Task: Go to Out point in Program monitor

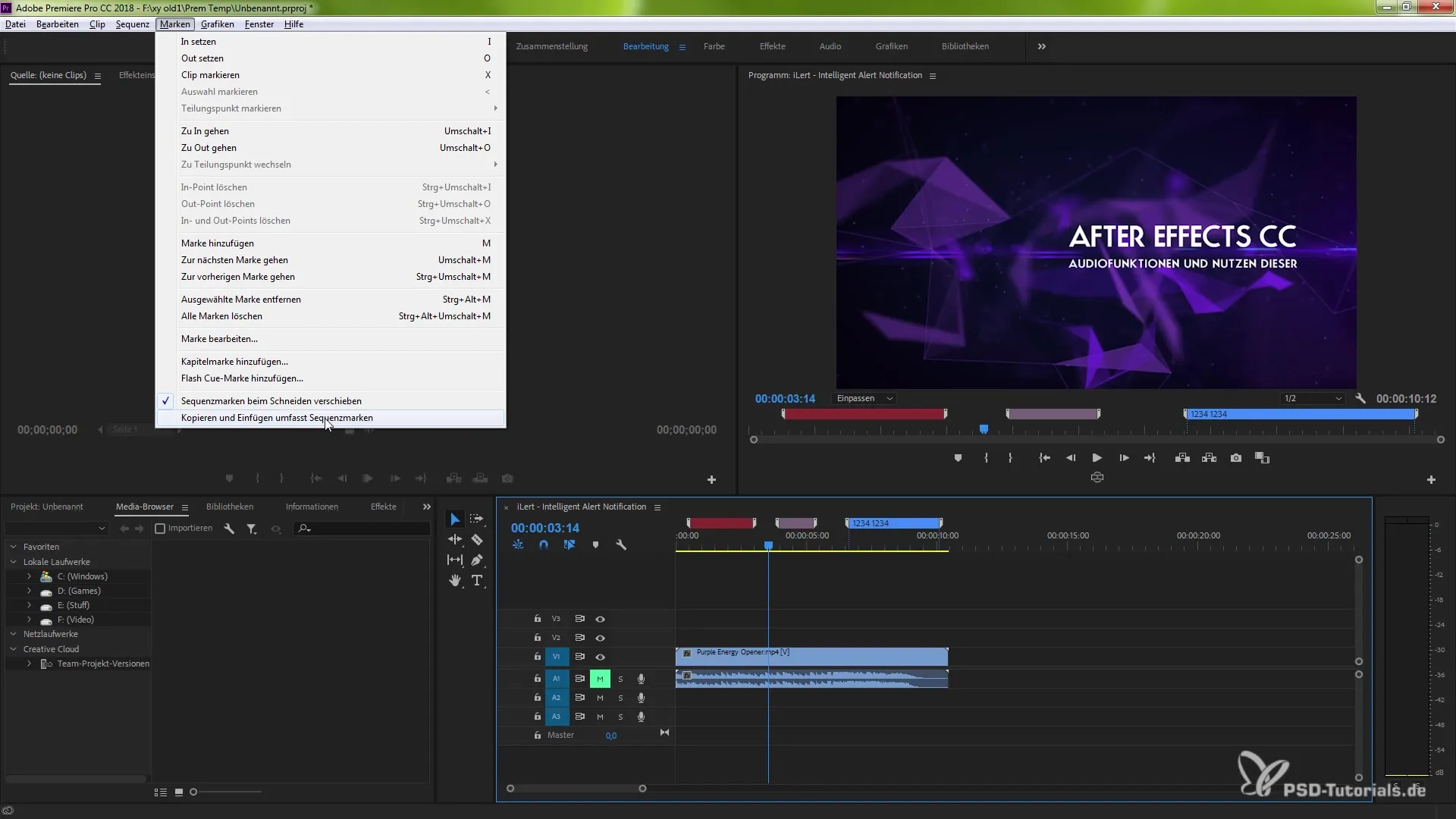Action: click(x=1150, y=458)
